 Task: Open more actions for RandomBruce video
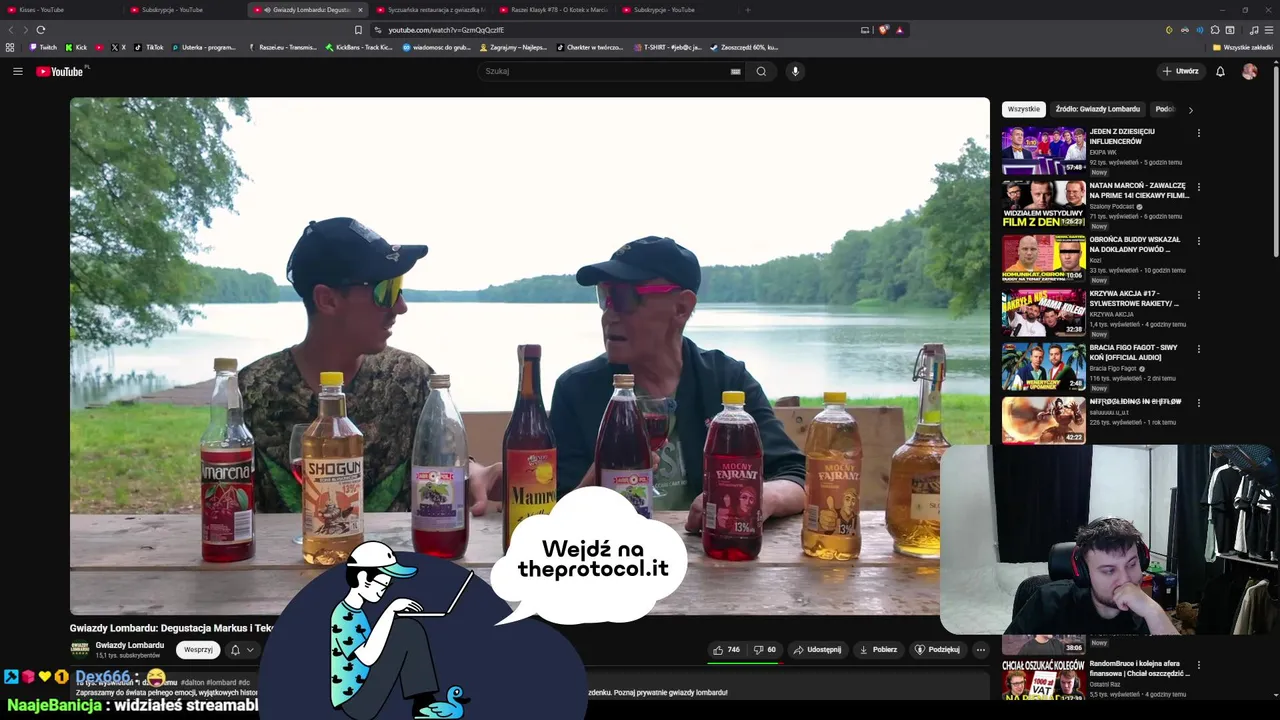pos(1198,664)
